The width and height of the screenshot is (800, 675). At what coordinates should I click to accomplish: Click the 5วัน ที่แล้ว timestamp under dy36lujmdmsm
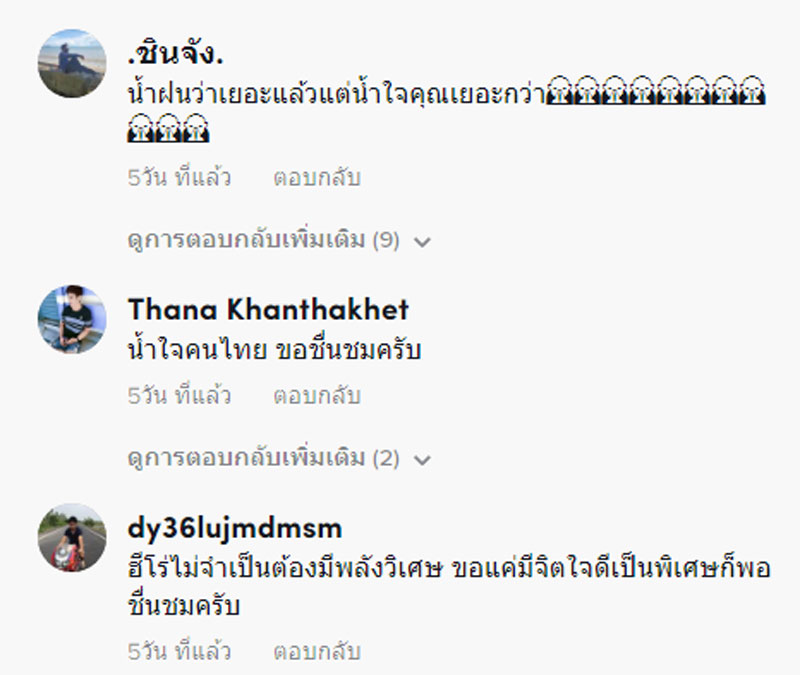tap(179, 652)
